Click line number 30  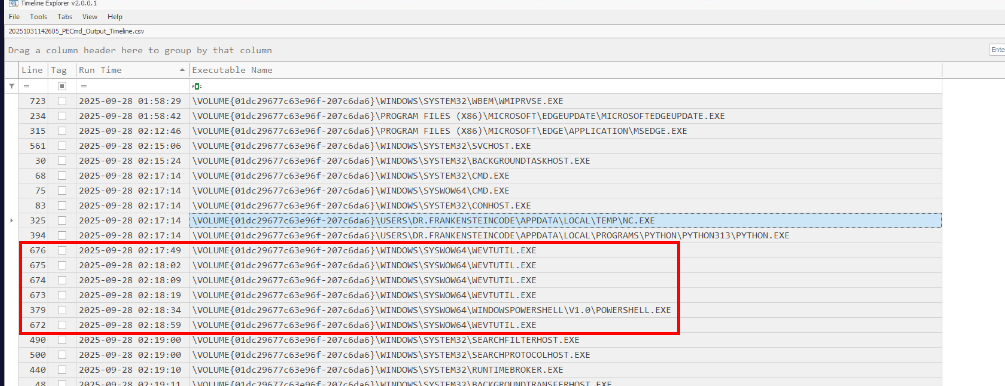(x=41, y=161)
